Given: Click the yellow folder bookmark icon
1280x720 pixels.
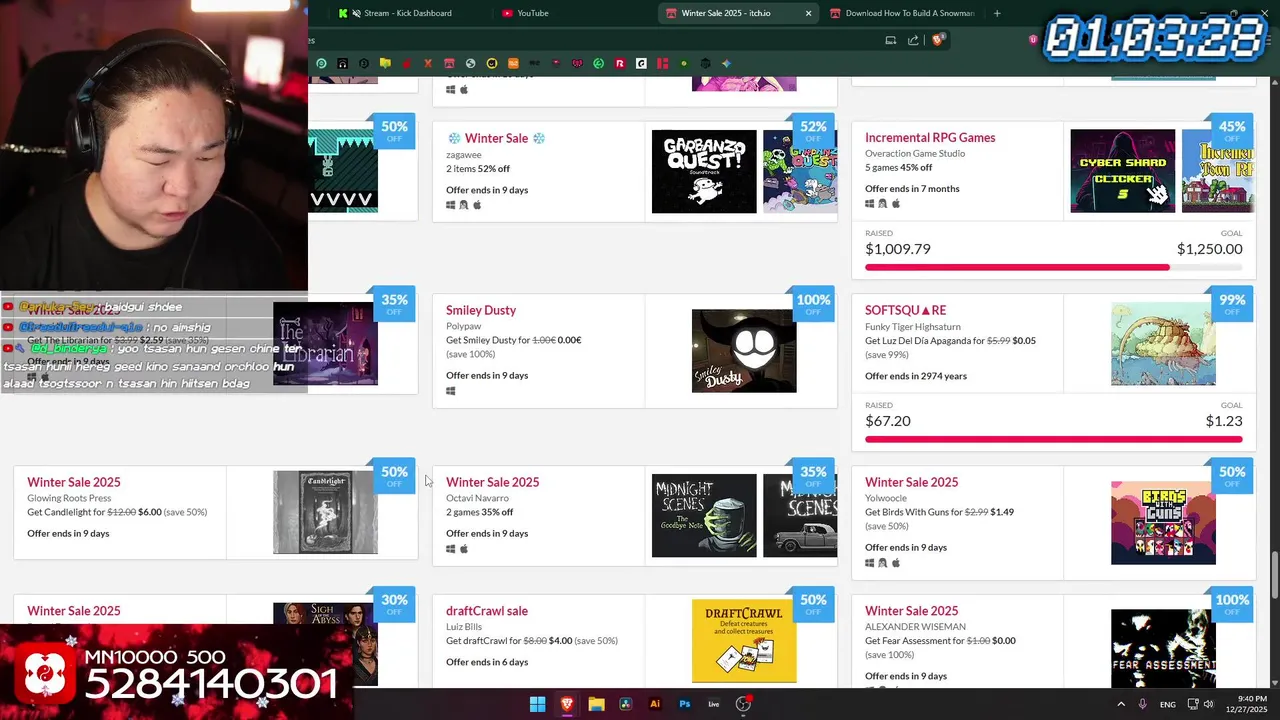Looking at the screenshot, I should (385, 63).
